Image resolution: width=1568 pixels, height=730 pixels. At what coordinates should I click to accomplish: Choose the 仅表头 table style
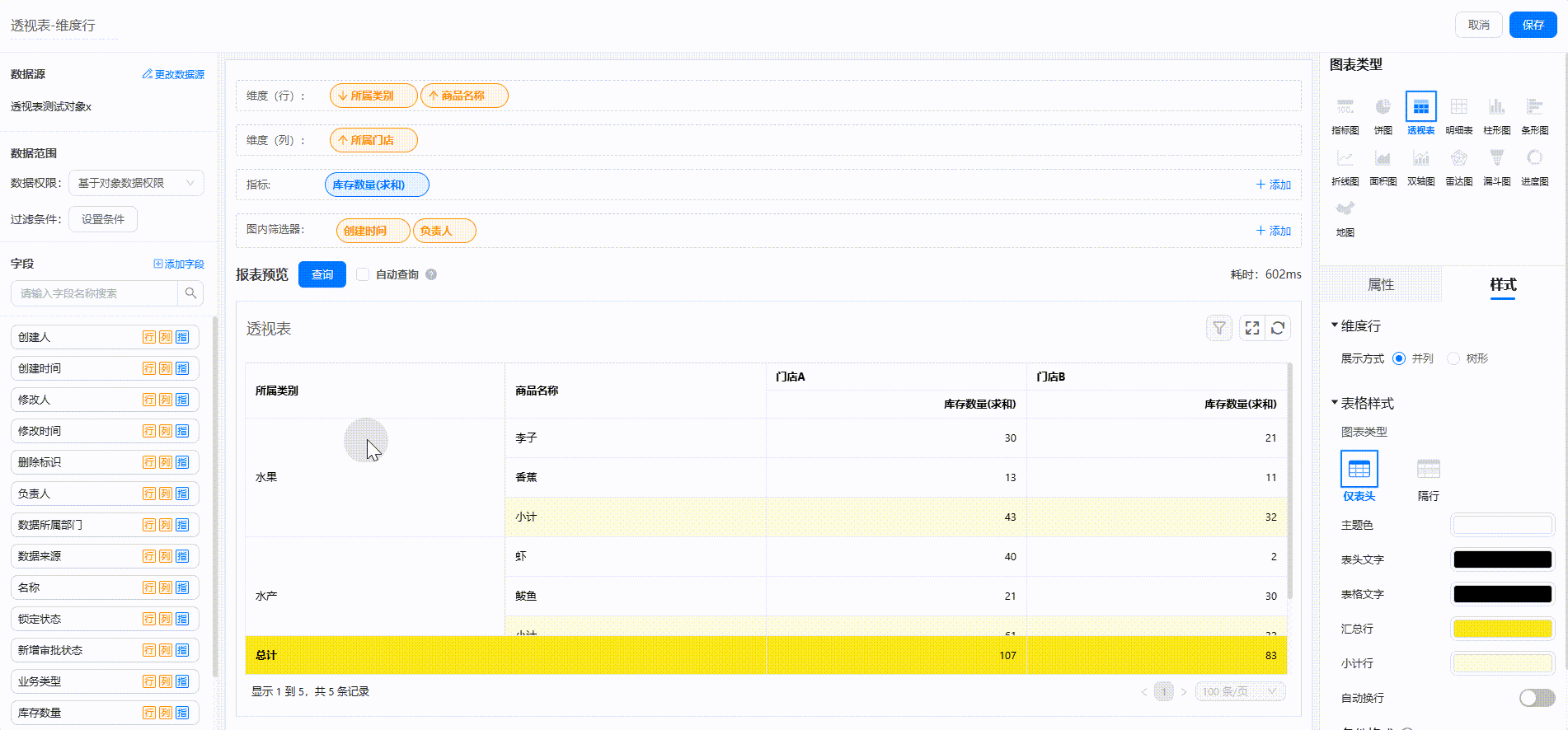pyautogui.click(x=1359, y=476)
